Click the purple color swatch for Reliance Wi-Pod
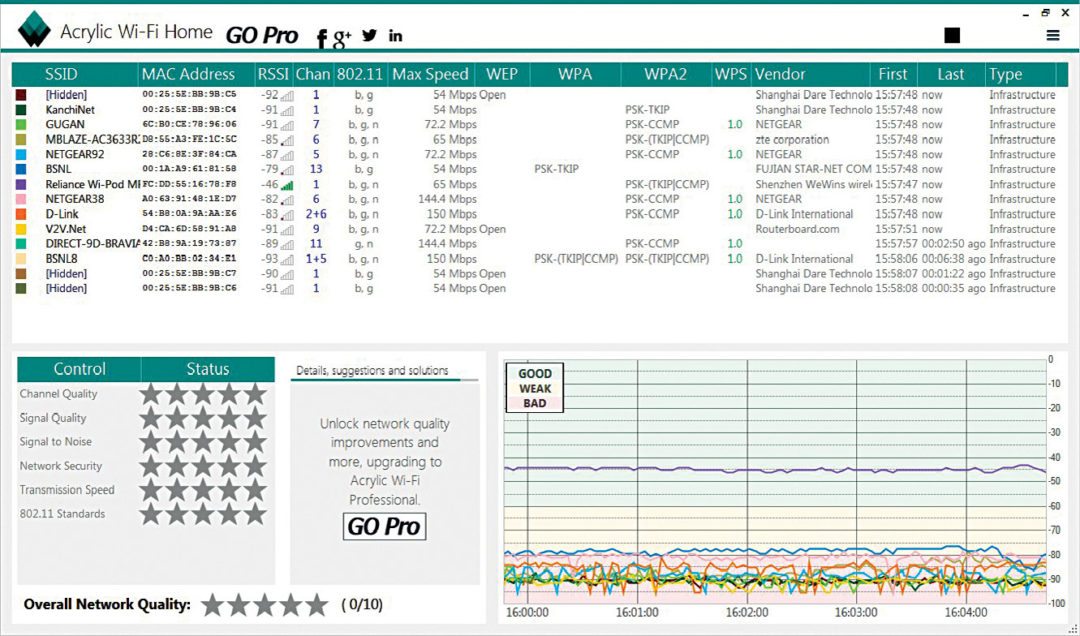The height and width of the screenshot is (636, 1080). coord(22,185)
